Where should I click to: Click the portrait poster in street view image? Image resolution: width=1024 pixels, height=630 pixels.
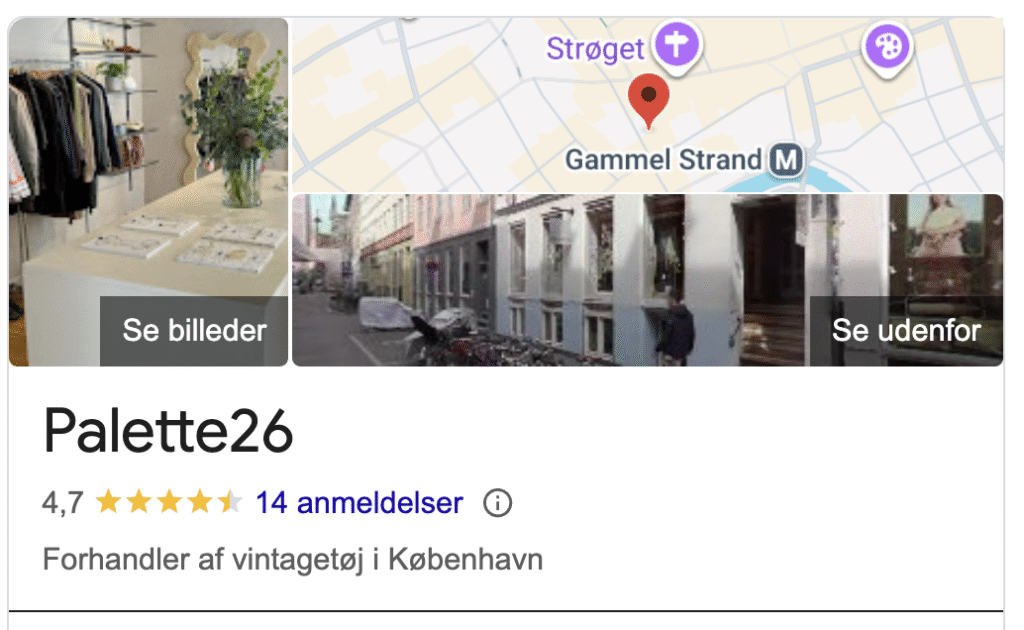pos(946,227)
